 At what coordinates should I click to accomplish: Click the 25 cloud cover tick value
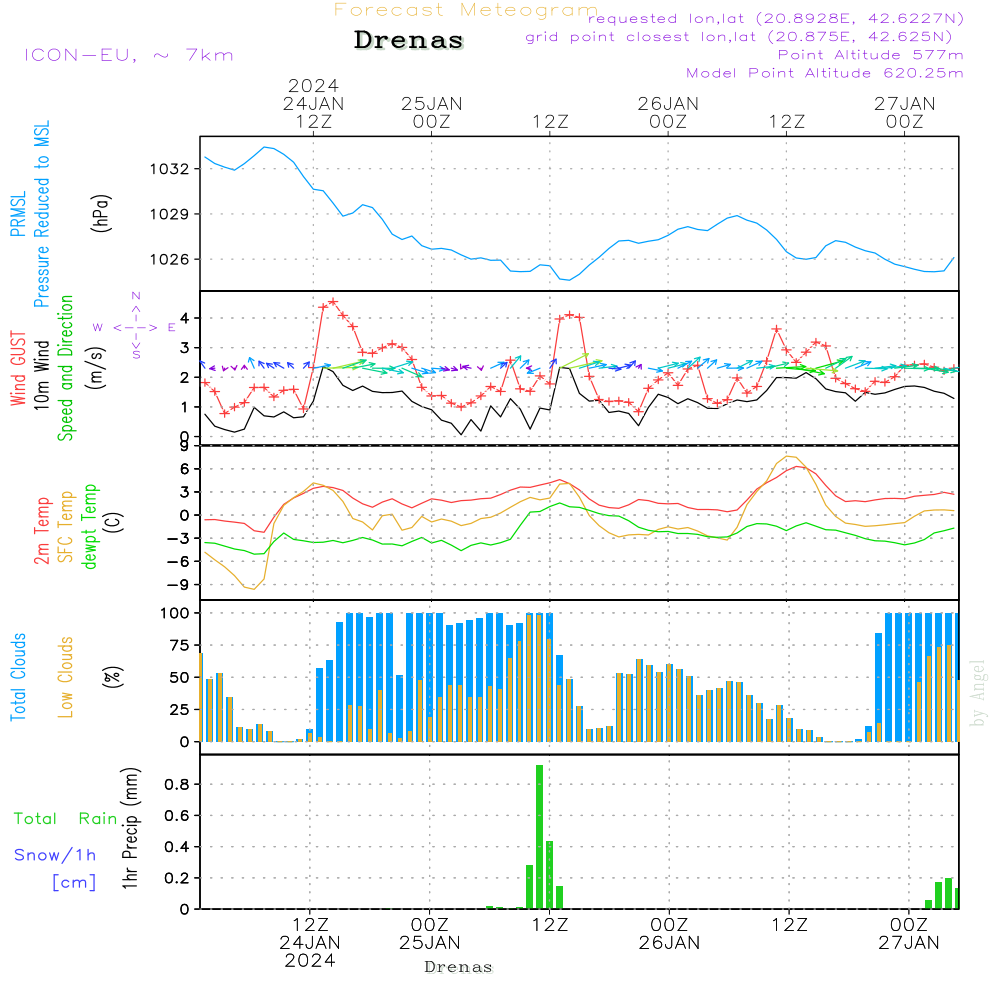[x=179, y=710]
